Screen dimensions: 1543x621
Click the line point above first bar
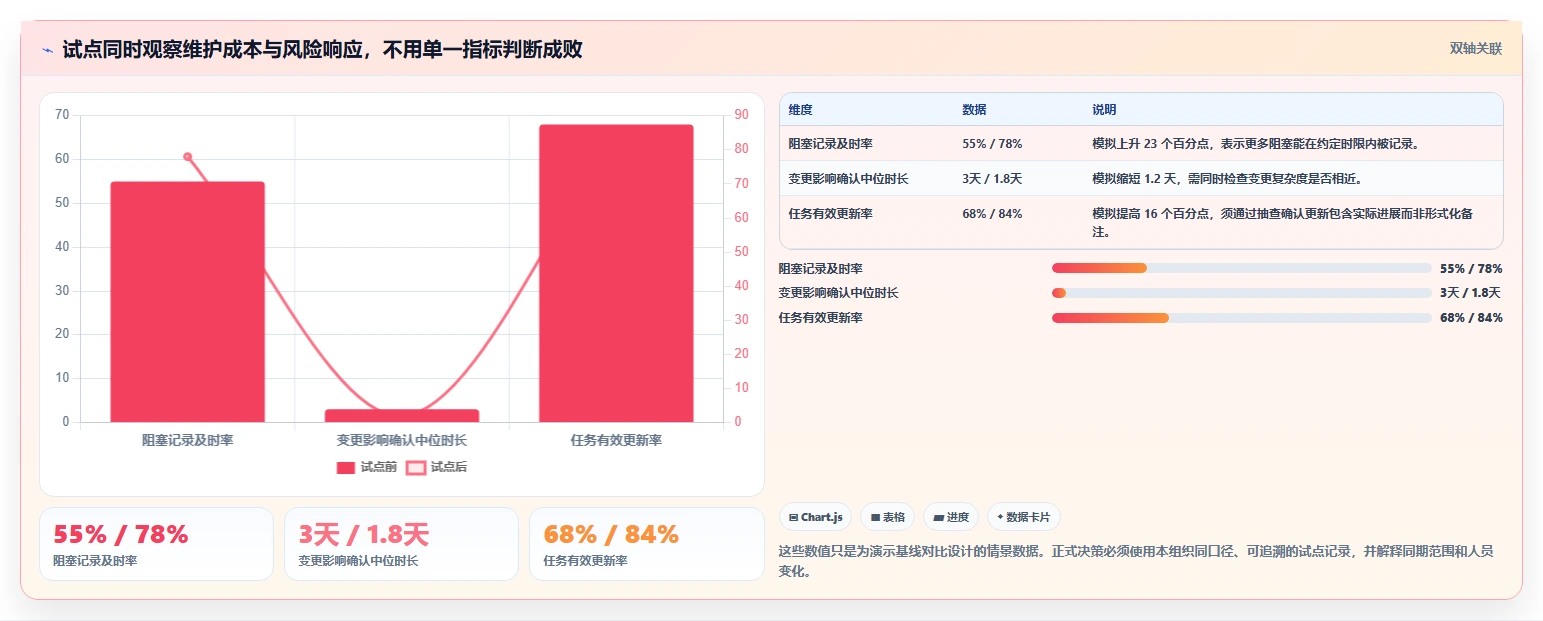click(187, 157)
